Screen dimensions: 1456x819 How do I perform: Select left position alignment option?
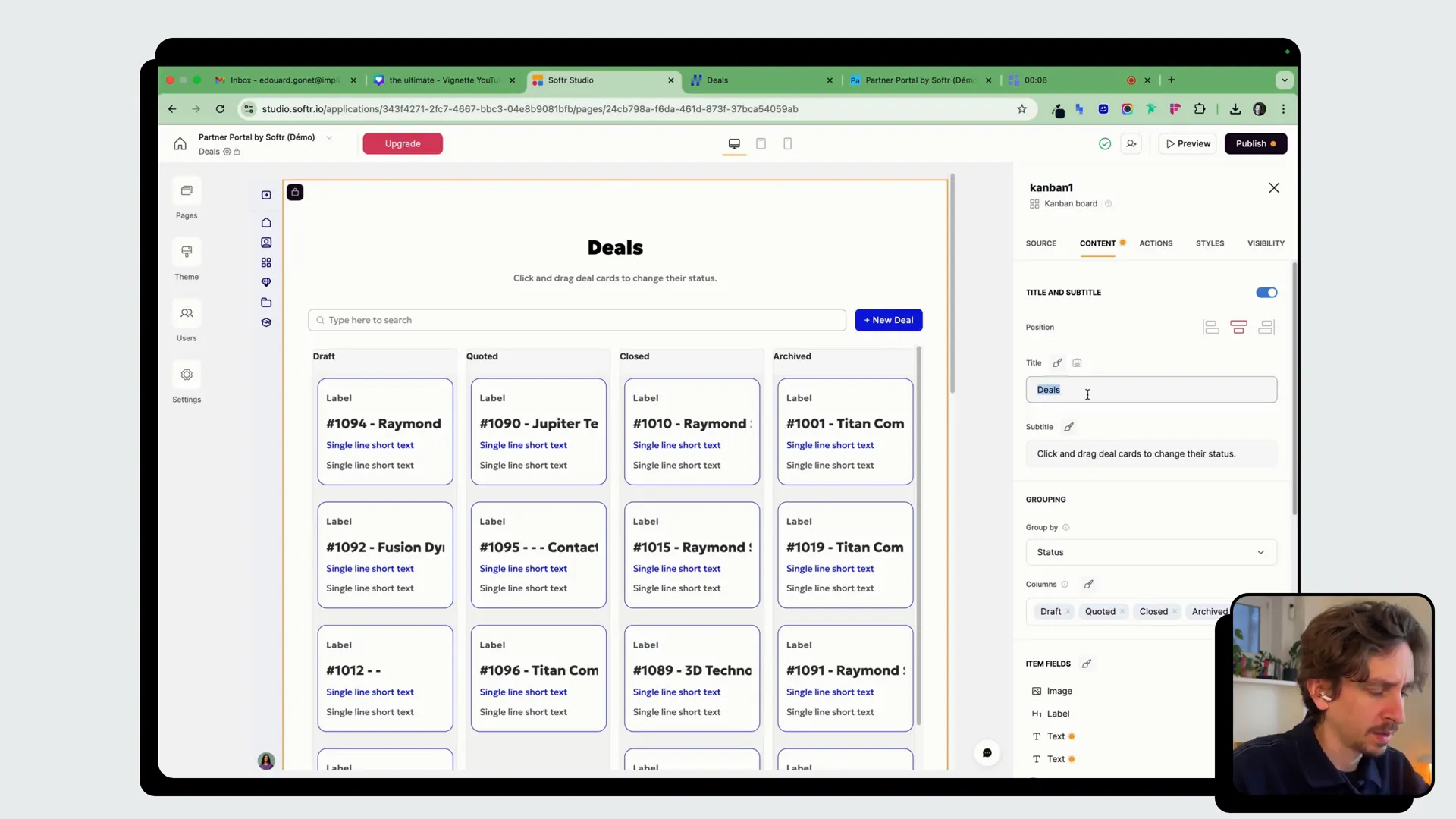coord(1211,328)
